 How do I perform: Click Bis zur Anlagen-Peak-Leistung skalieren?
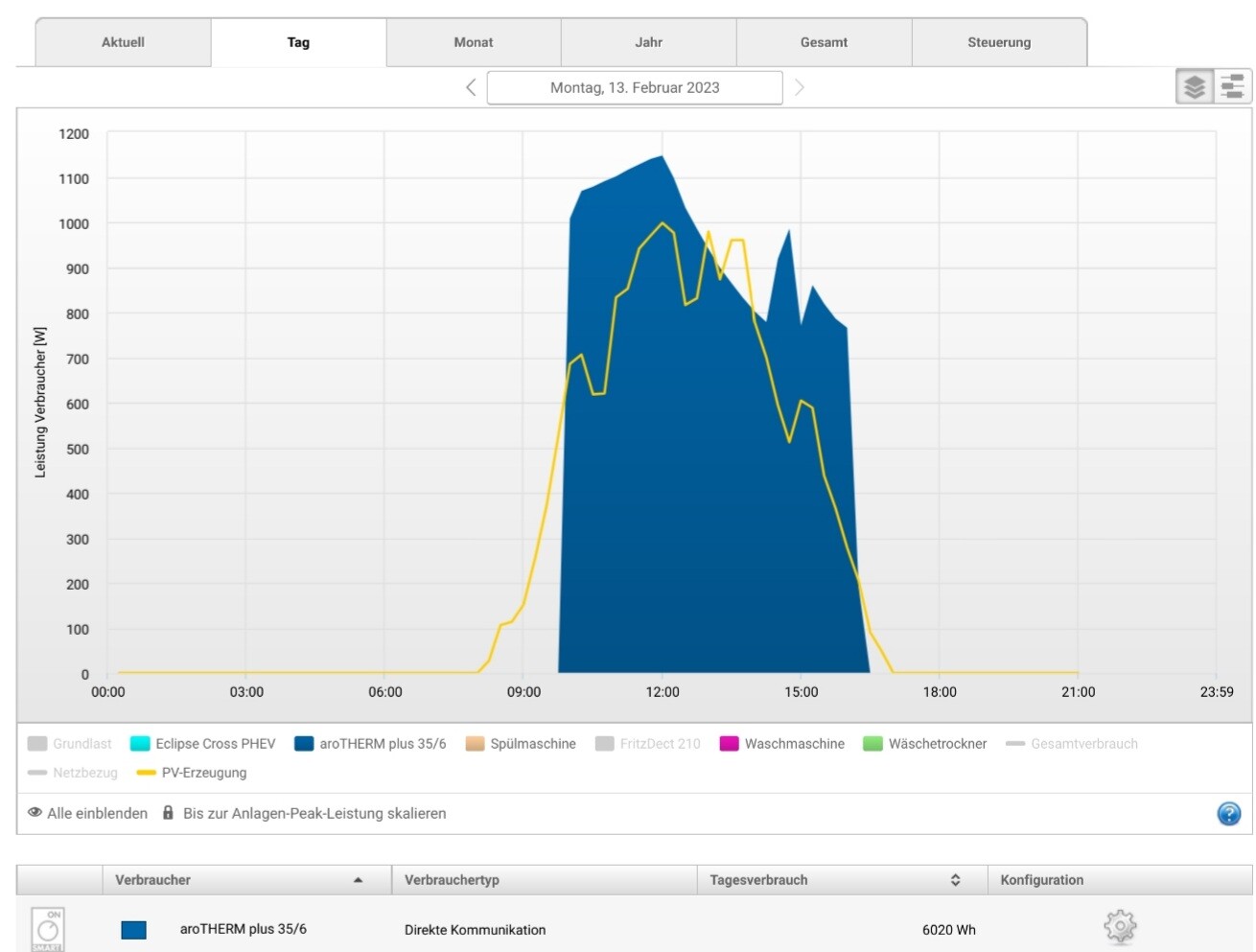click(314, 813)
